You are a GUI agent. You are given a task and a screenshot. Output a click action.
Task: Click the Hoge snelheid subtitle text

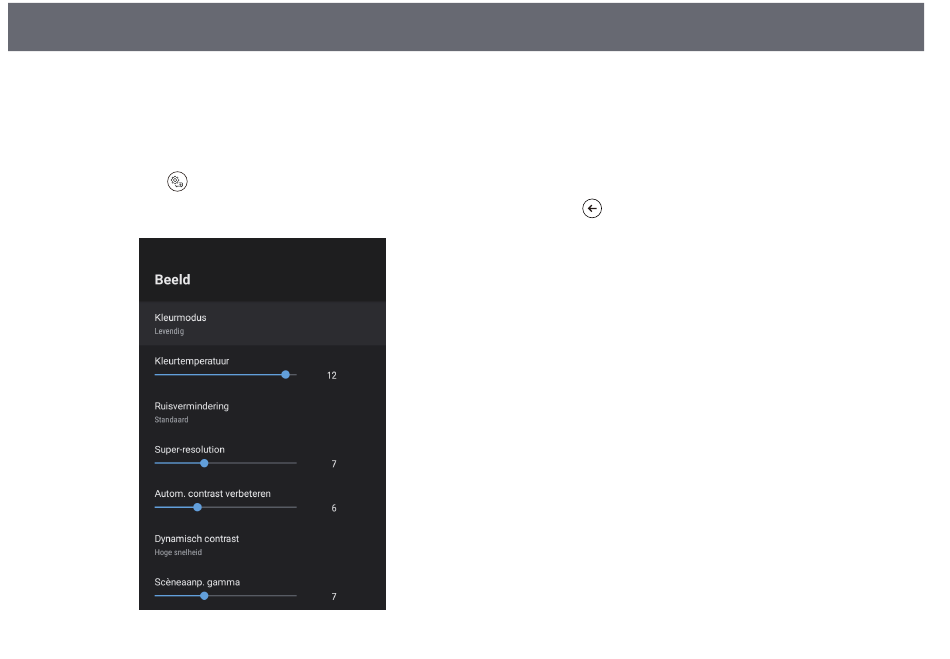click(x=178, y=552)
